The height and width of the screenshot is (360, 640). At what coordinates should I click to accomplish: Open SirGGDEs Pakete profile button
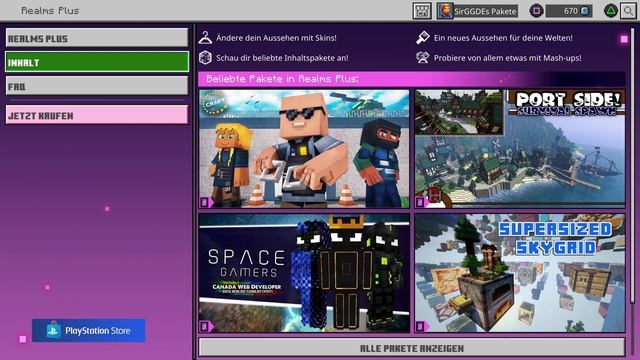click(477, 11)
